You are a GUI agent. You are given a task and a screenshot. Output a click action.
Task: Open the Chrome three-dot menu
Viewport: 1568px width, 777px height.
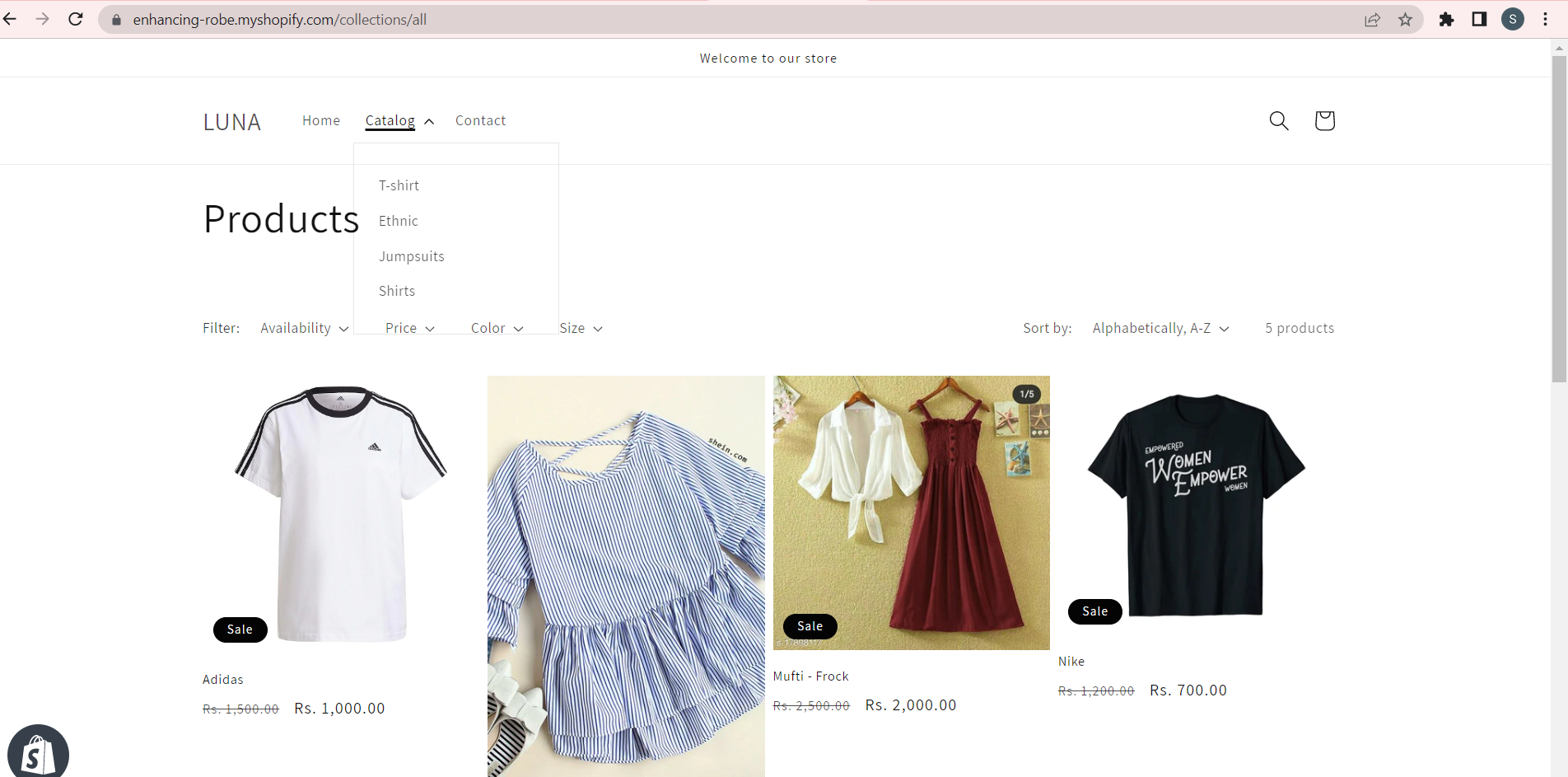pyautogui.click(x=1545, y=19)
